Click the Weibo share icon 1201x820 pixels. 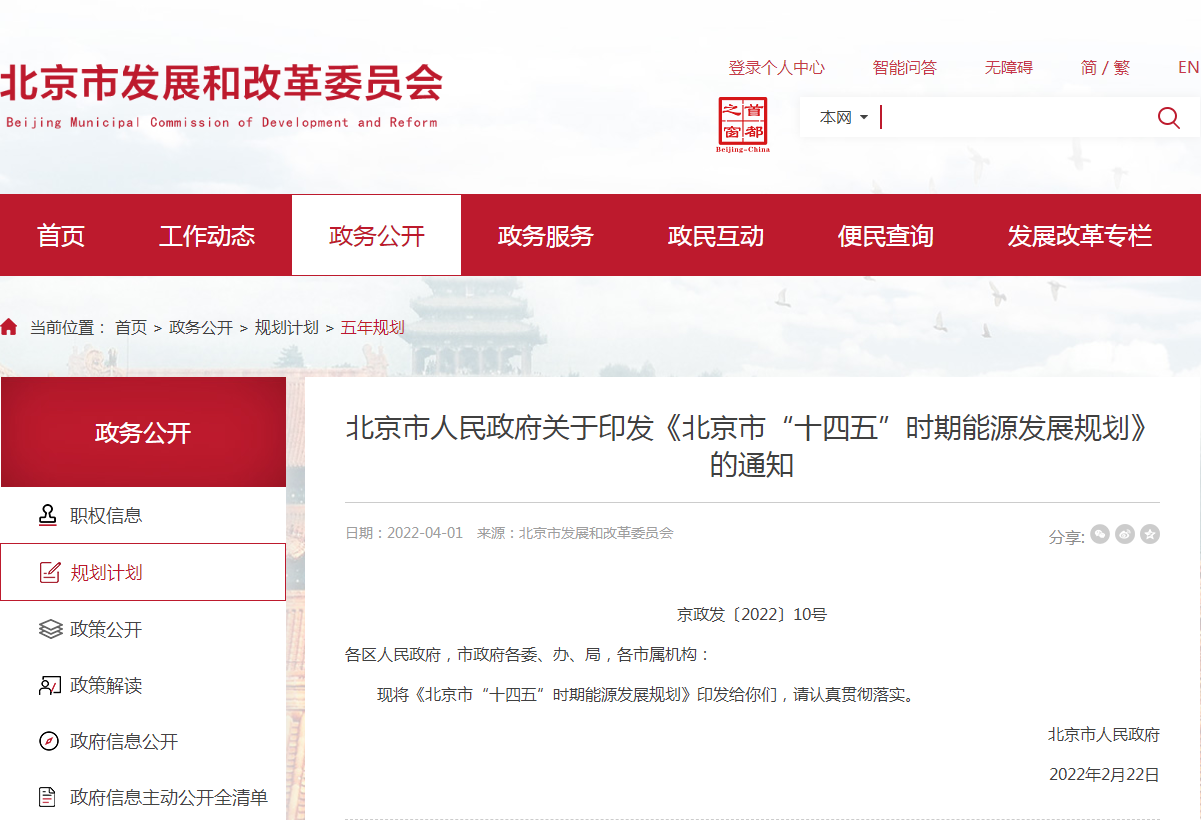[x=1126, y=536]
